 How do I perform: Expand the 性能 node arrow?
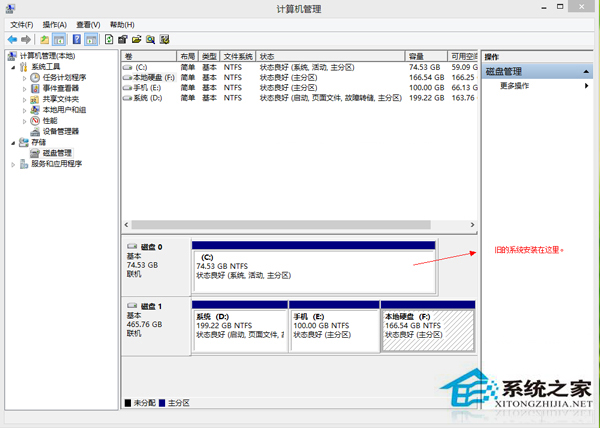24,121
